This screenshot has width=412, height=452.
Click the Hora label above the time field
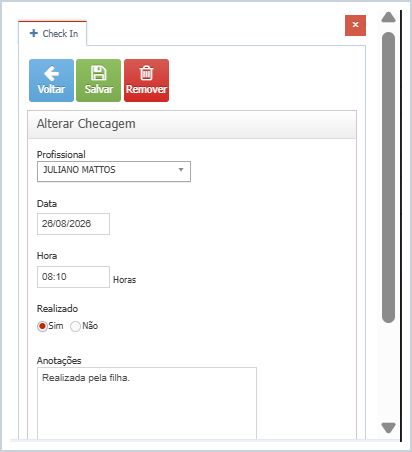(47, 256)
